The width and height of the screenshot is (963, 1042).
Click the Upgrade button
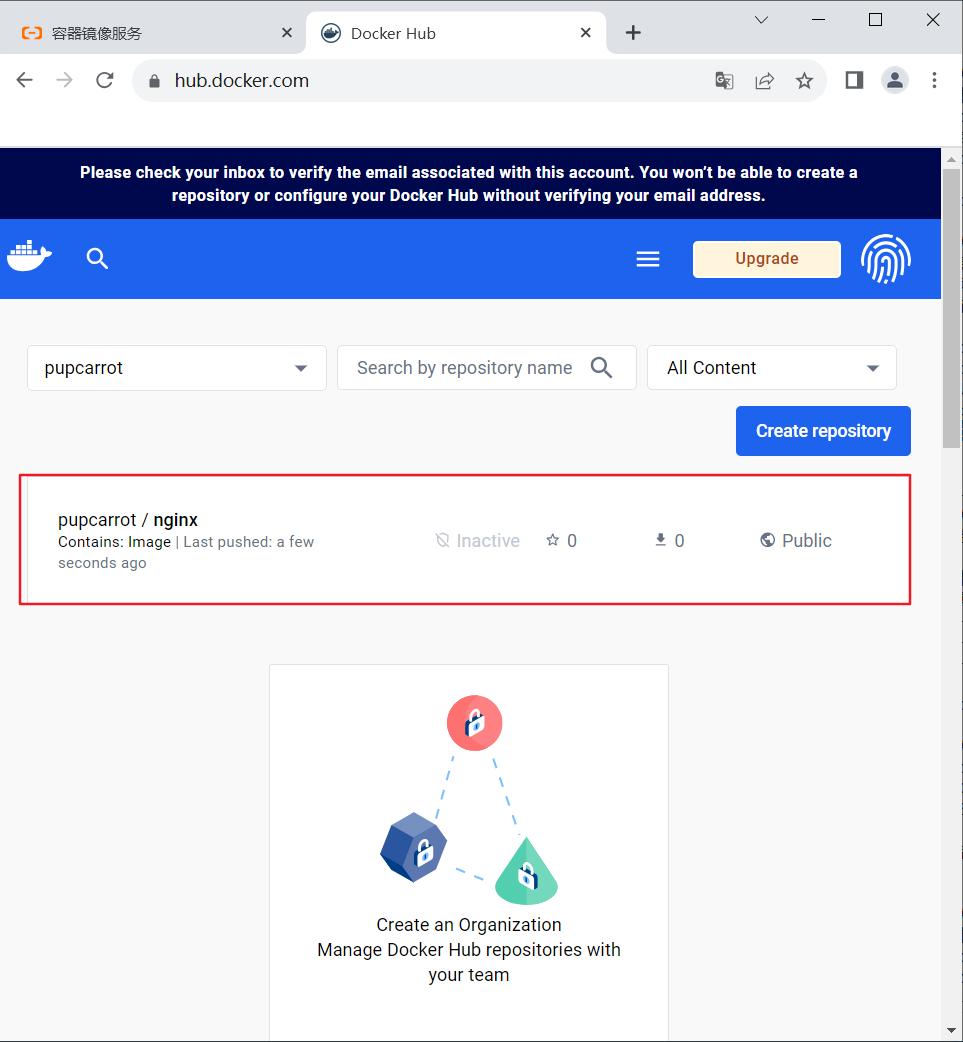tap(766, 259)
